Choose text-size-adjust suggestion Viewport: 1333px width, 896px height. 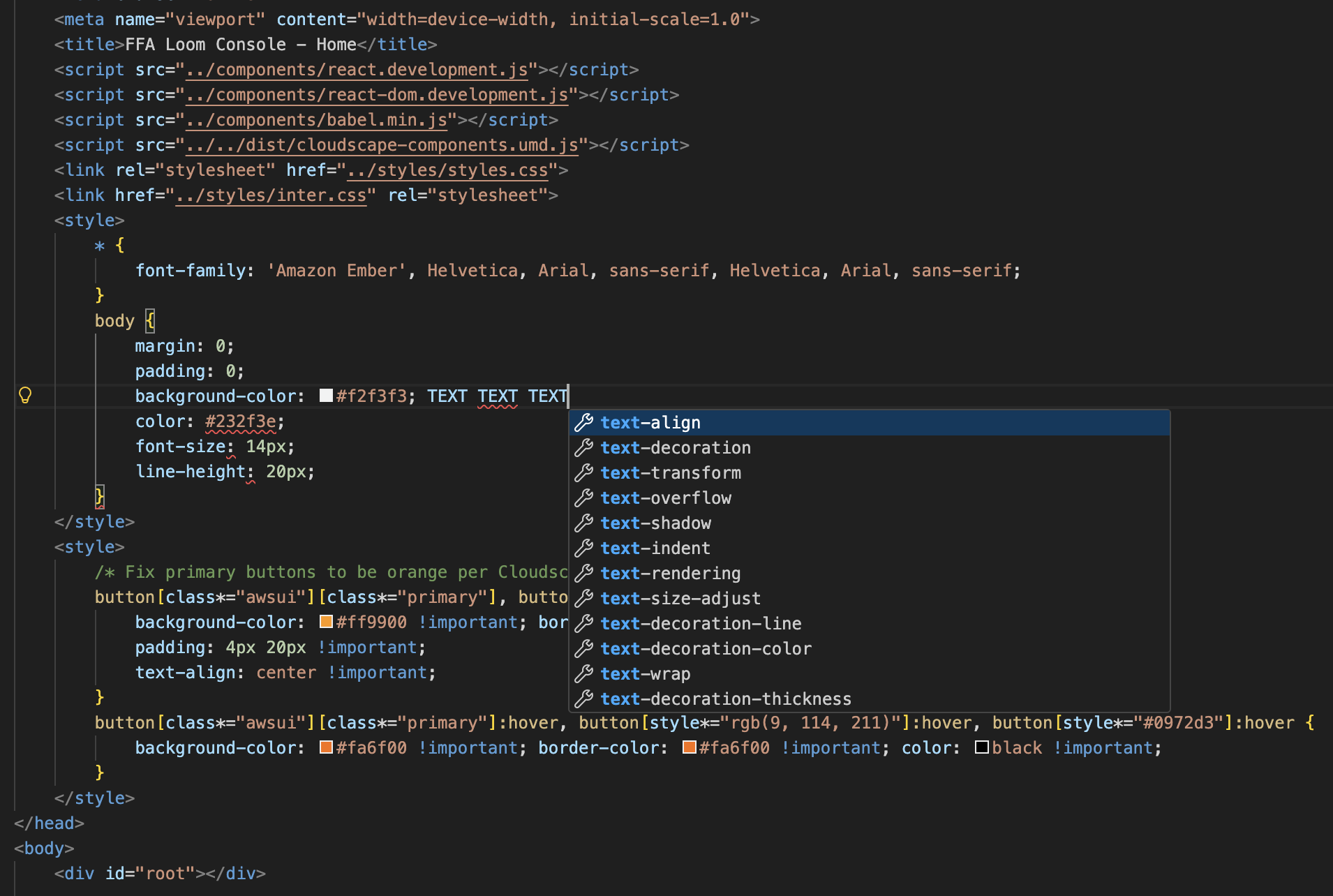click(x=680, y=599)
